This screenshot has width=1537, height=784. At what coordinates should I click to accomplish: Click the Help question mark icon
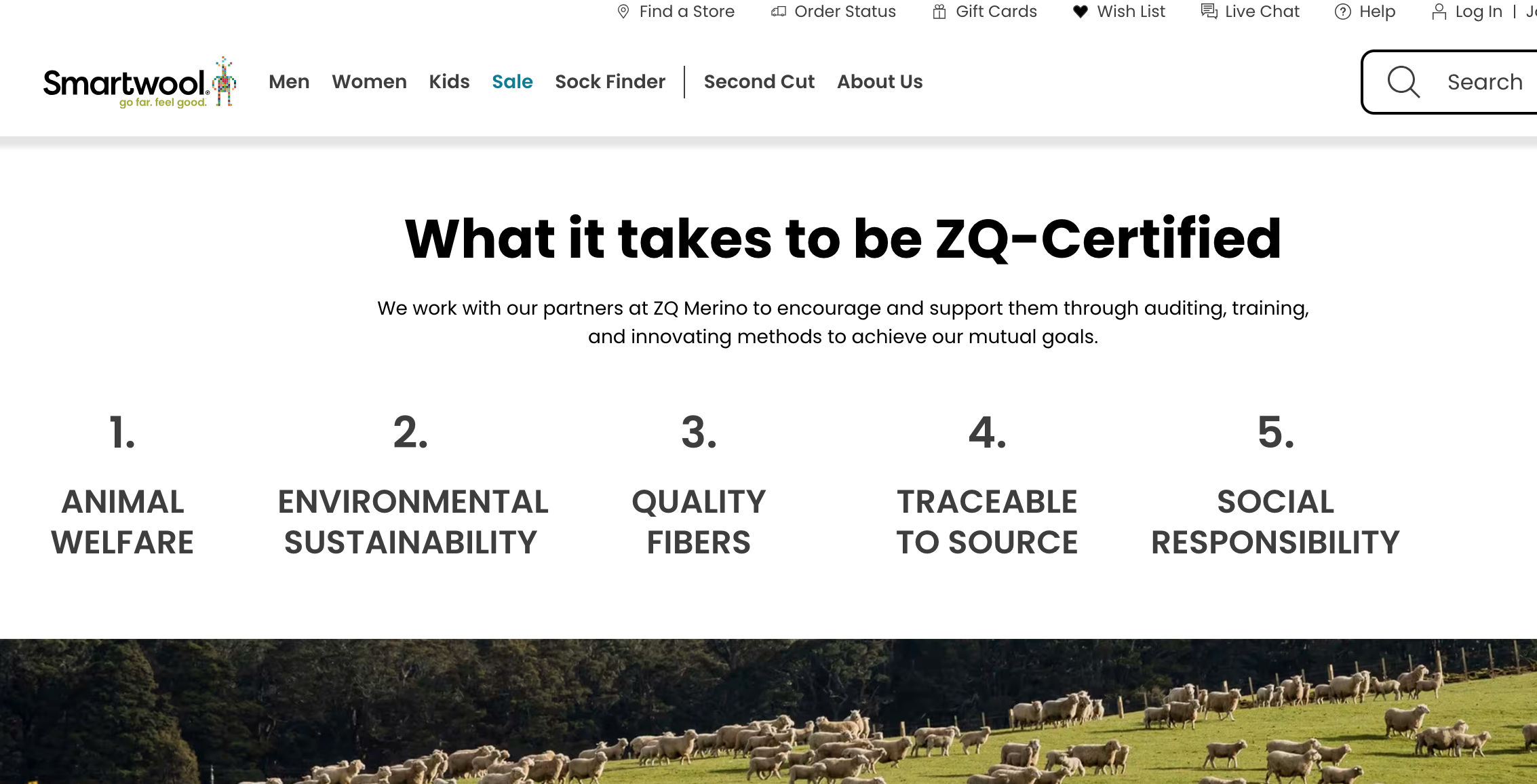tap(1342, 12)
